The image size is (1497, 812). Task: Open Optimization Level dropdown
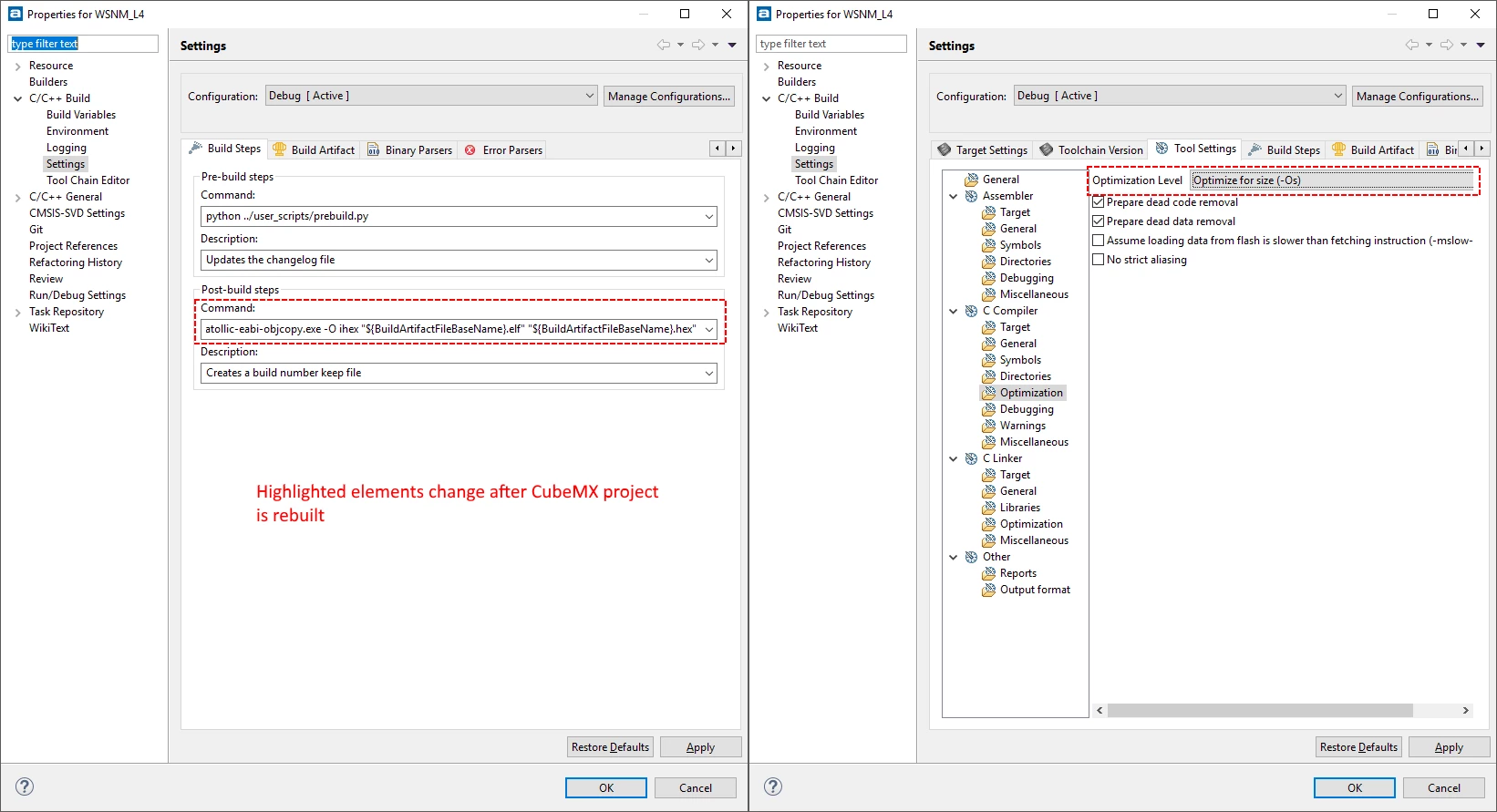pyautogui.click(x=1332, y=180)
